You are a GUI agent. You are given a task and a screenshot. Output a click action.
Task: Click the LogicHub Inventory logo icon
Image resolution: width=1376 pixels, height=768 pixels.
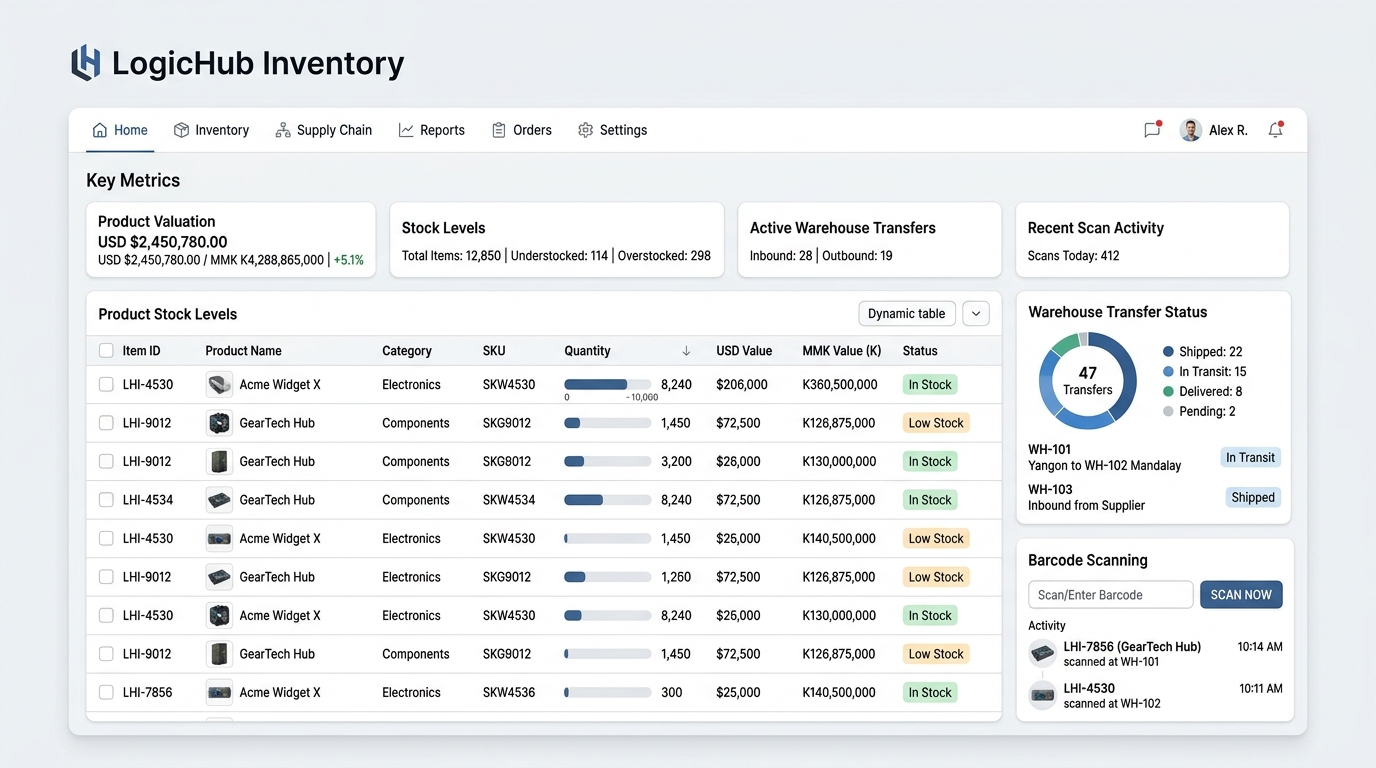coord(86,63)
